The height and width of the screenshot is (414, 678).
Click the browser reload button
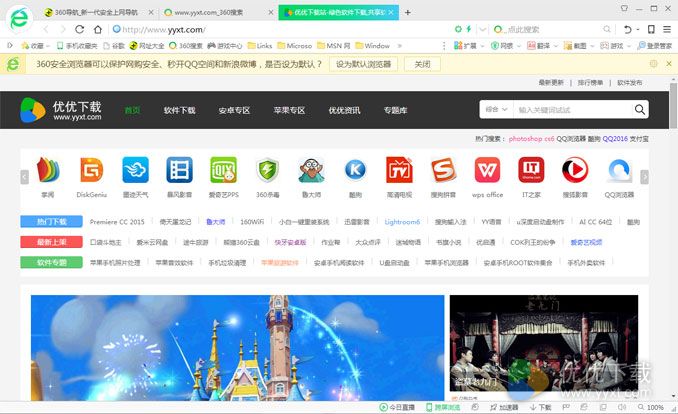pos(79,29)
